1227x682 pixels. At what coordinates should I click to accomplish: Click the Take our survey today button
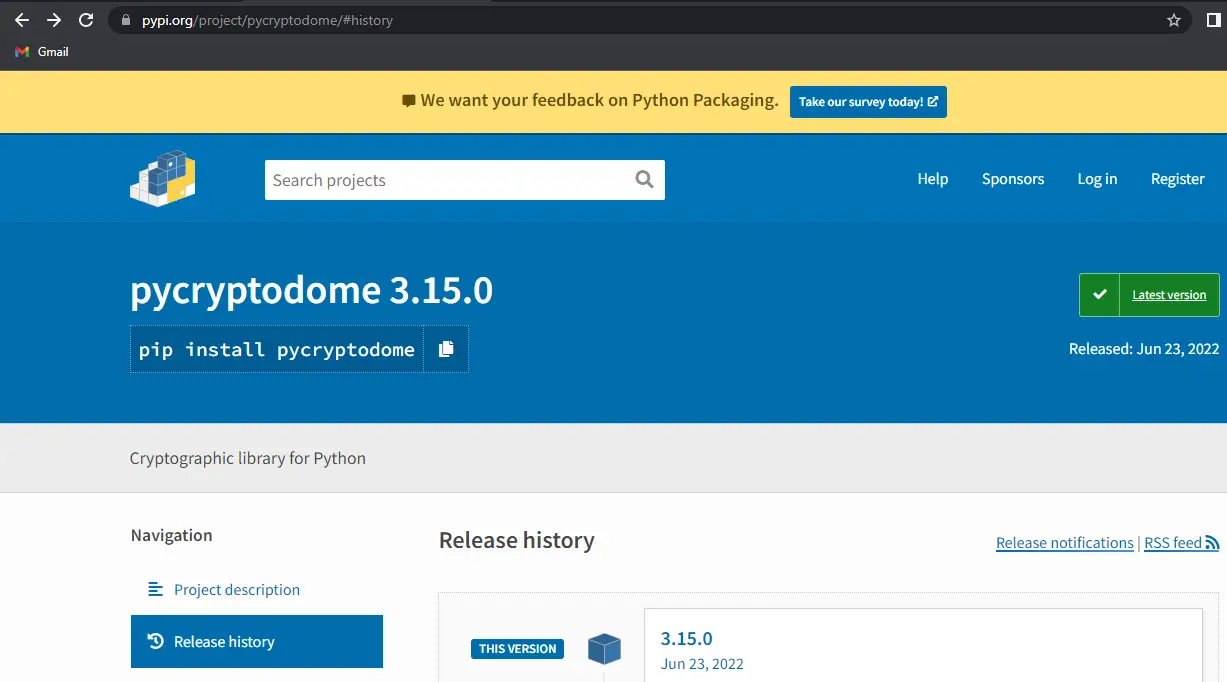point(868,102)
